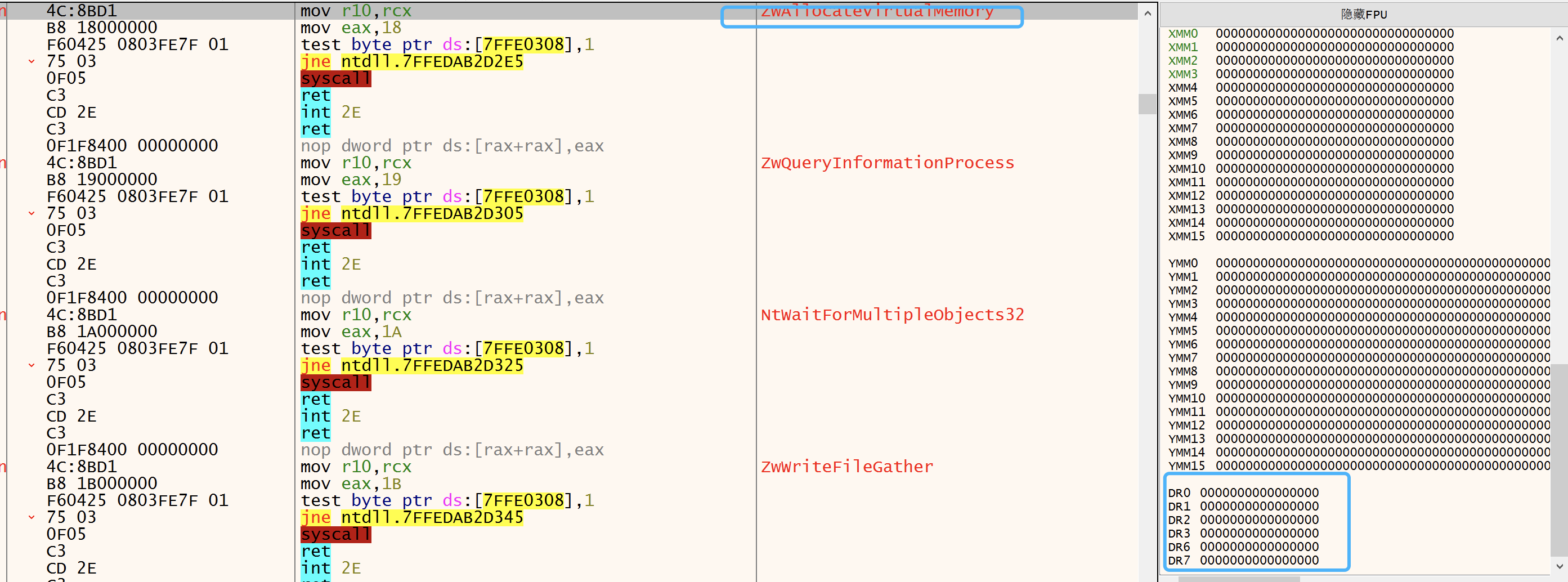Select the DR6 debug register value
The width and height of the screenshot is (1568, 582).
1260,547
